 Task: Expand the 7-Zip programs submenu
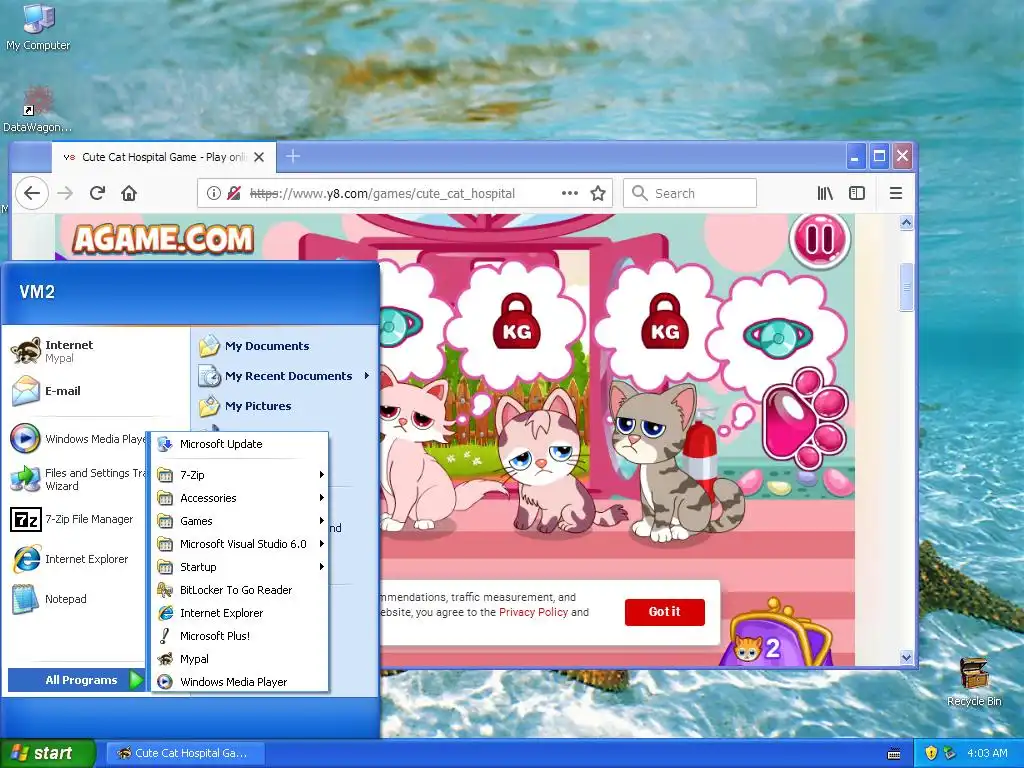point(240,475)
